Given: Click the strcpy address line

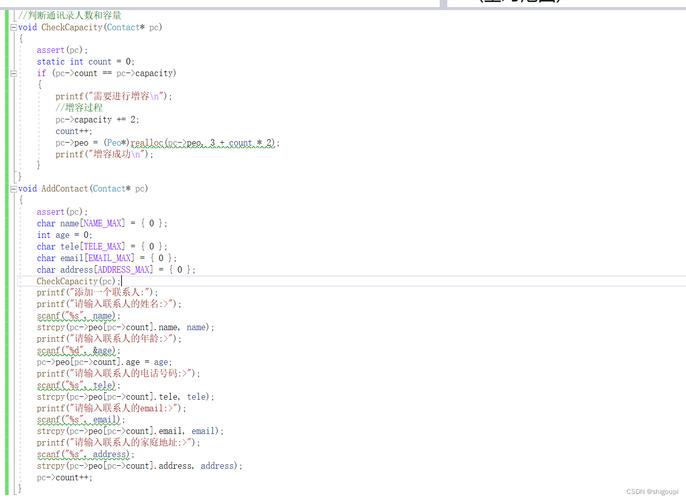Looking at the screenshot, I should [139, 466].
